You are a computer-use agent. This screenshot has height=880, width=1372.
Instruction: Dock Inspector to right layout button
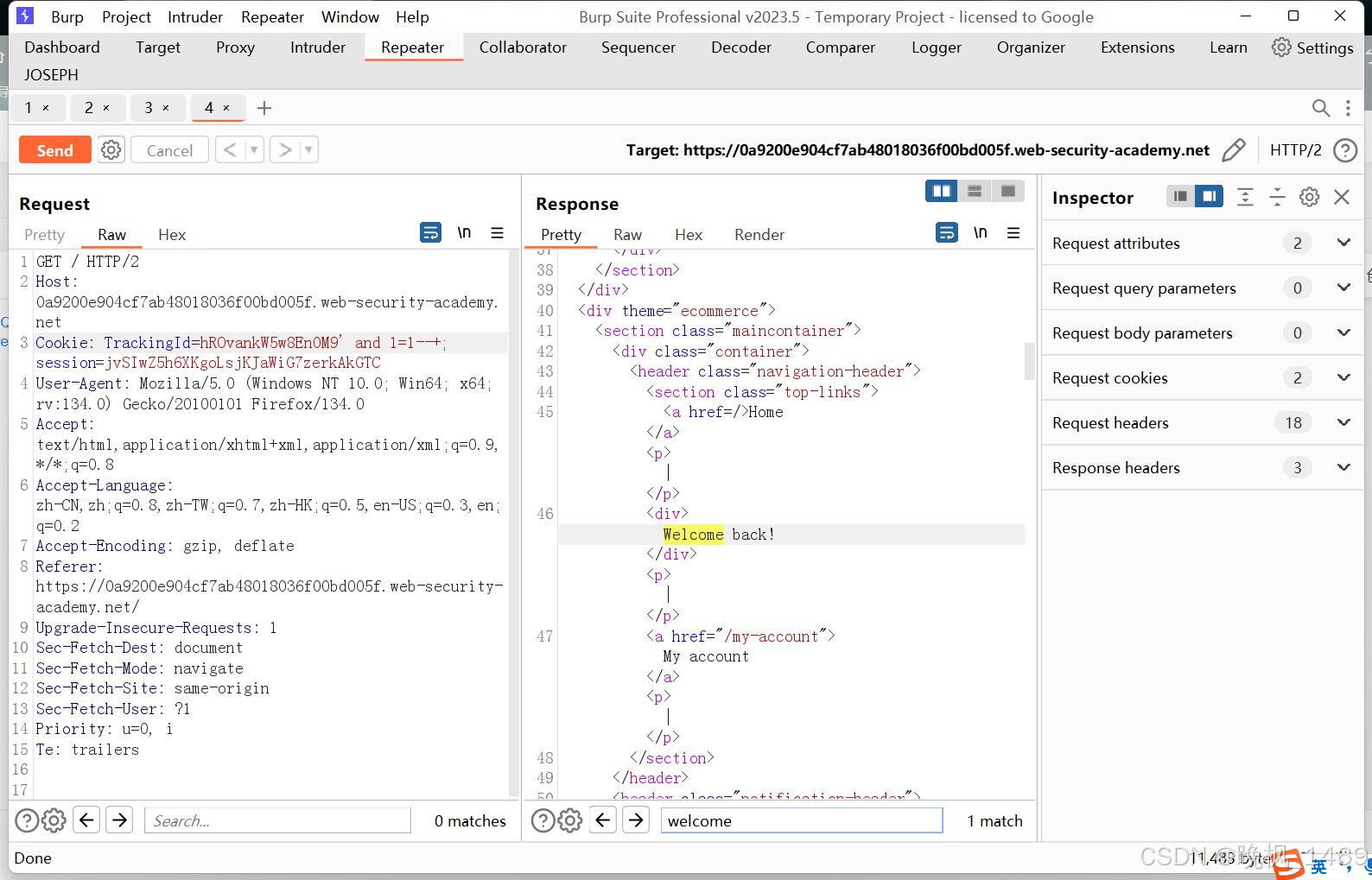tap(1209, 197)
